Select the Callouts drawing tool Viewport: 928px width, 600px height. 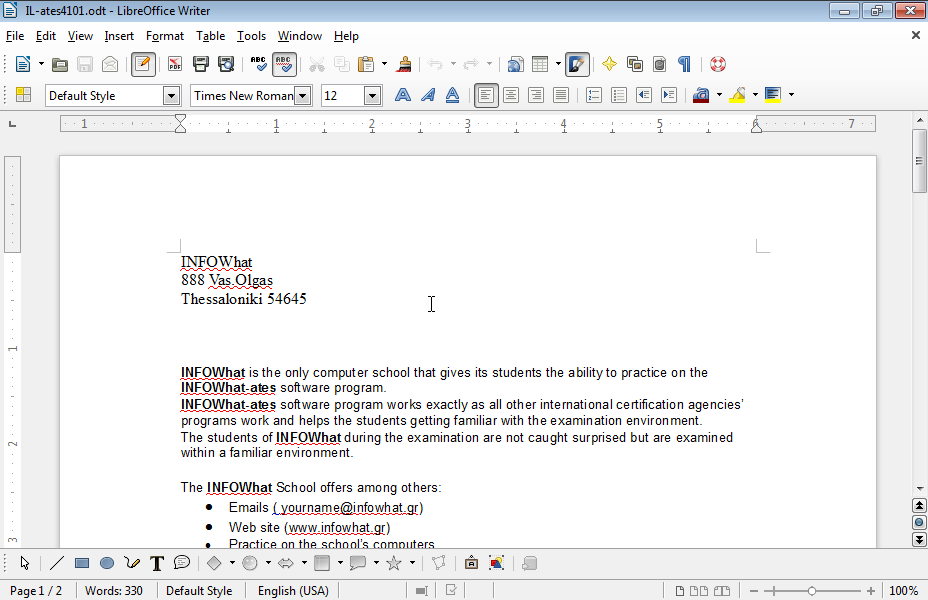click(x=182, y=563)
